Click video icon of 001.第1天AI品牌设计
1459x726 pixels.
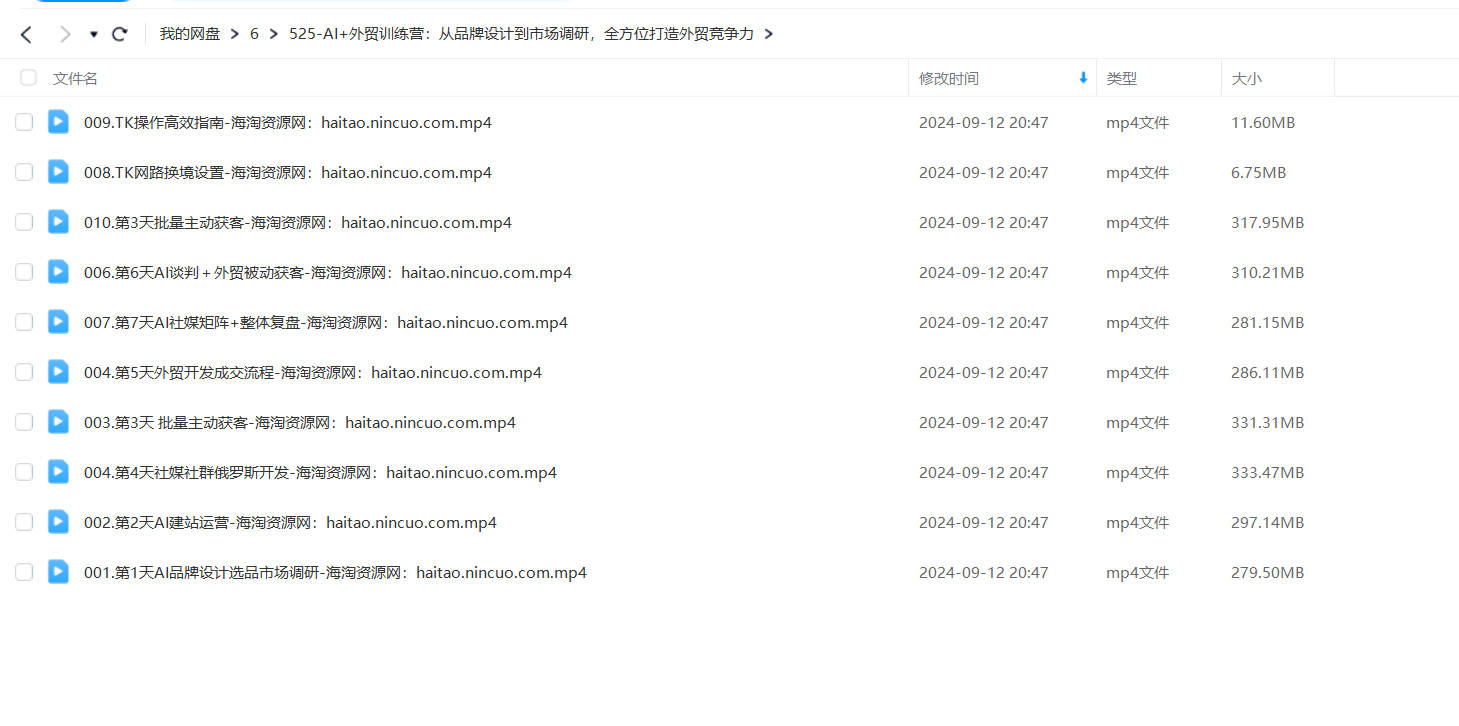pos(59,571)
